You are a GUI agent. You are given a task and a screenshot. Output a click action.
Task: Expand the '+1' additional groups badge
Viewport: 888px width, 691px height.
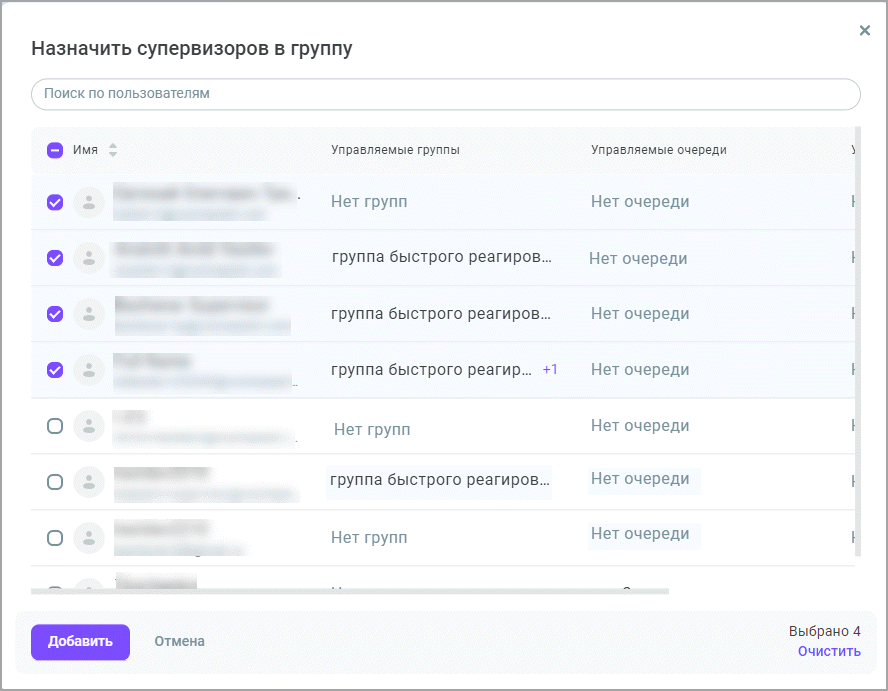coord(550,369)
